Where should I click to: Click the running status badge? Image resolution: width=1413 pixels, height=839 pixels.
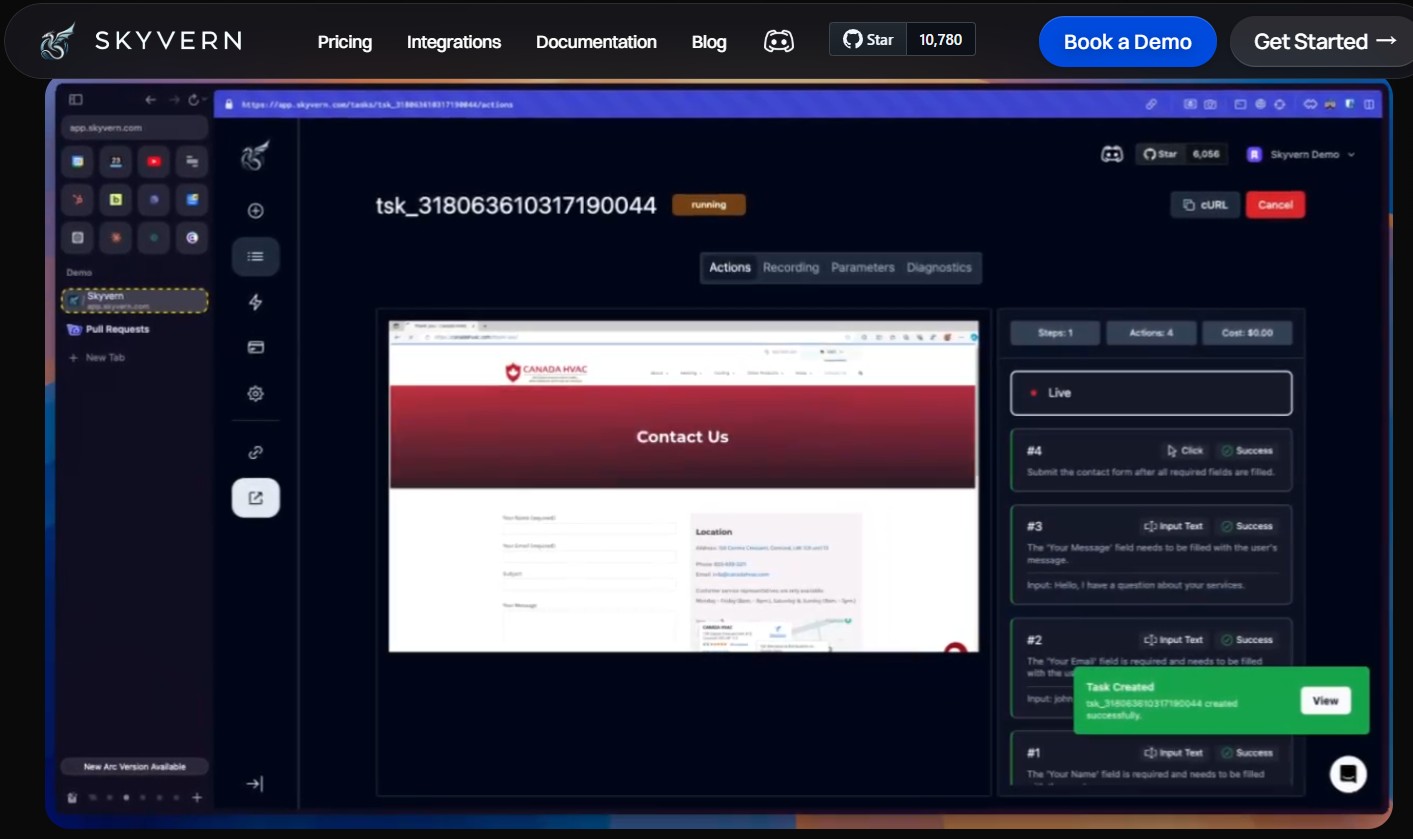709,205
